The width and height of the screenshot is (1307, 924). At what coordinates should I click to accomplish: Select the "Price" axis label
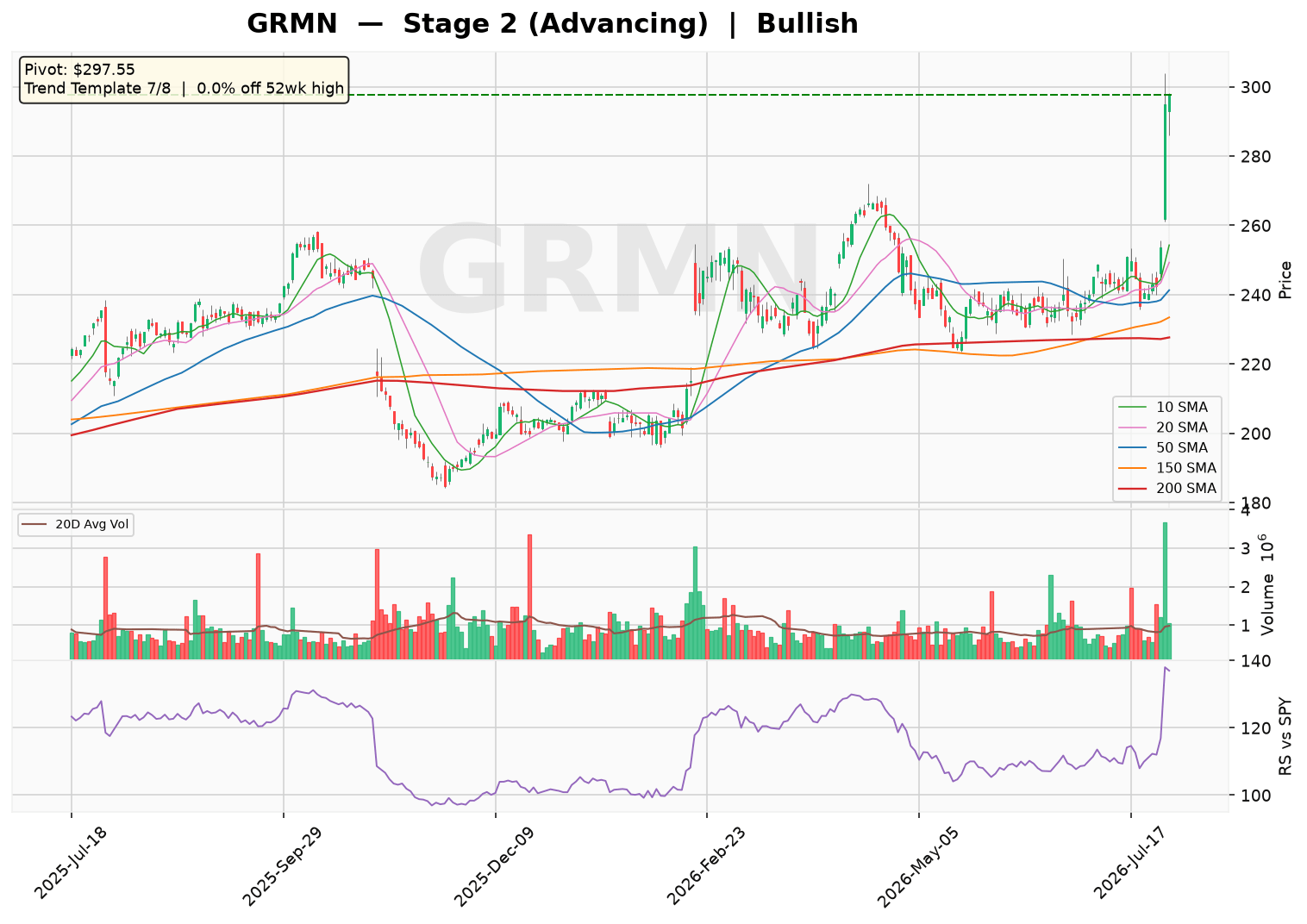(x=1285, y=279)
